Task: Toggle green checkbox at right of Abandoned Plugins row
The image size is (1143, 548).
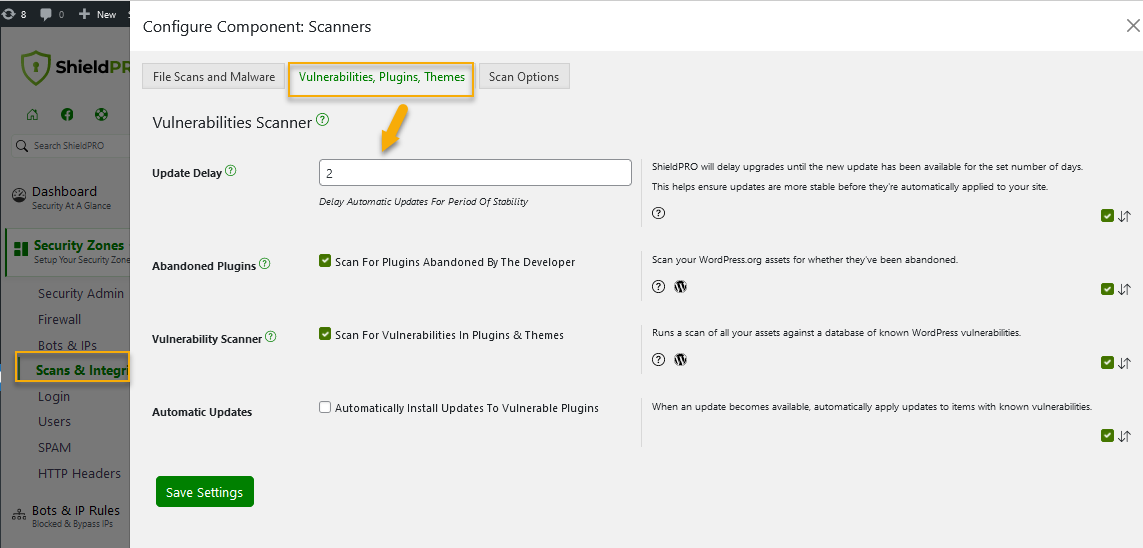Action: tap(1107, 289)
